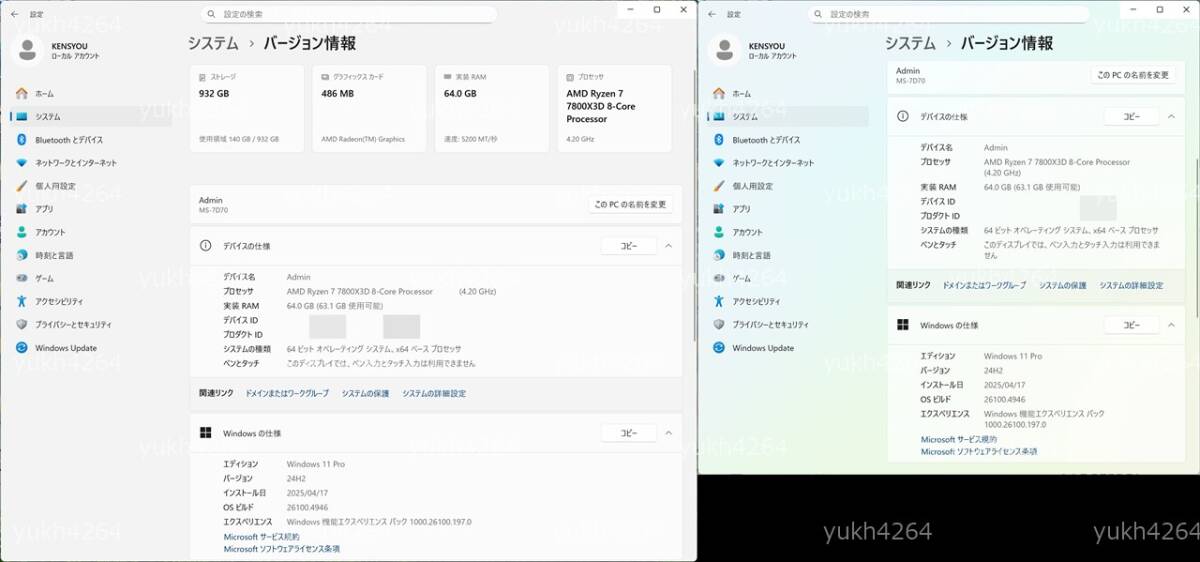Copy device specs in right window
Image resolution: width=1200 pixels, height=562 pixels.
[x=1131, y=116]
